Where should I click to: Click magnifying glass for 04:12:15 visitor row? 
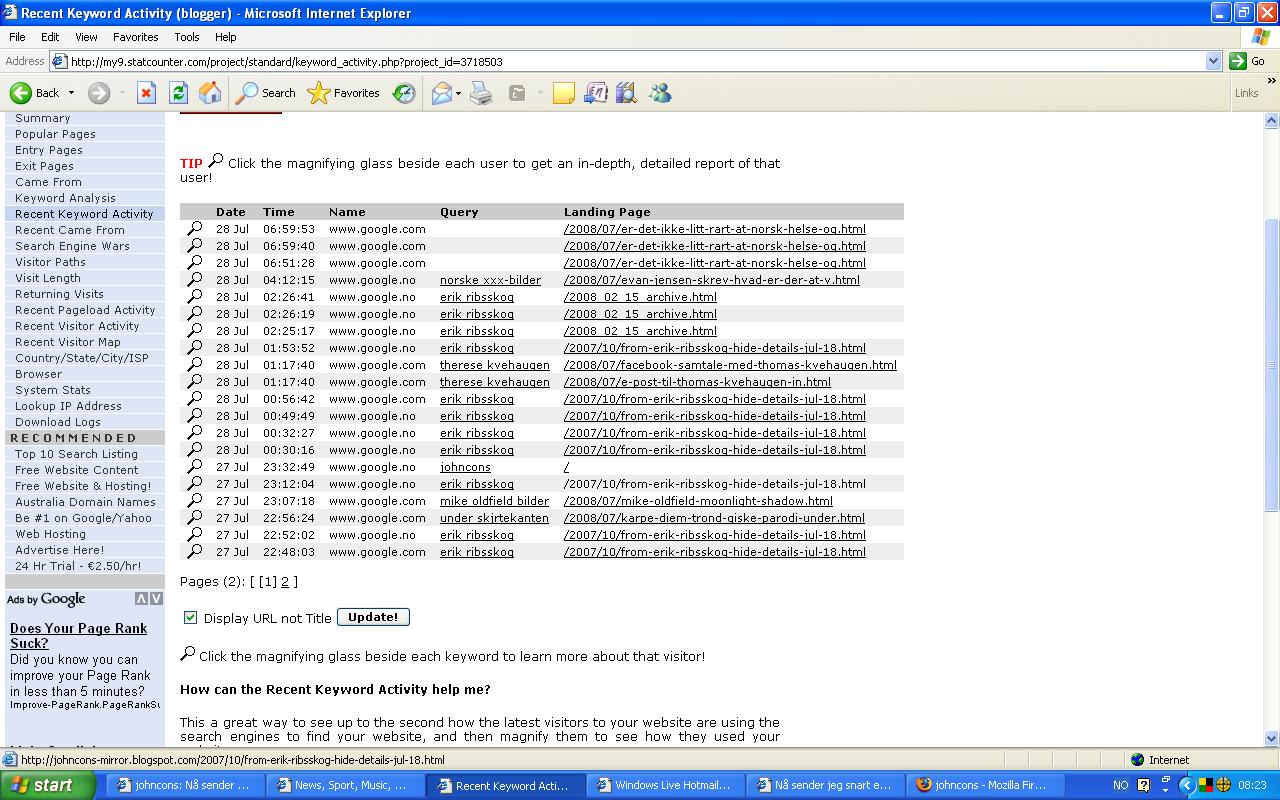point(194,279)
